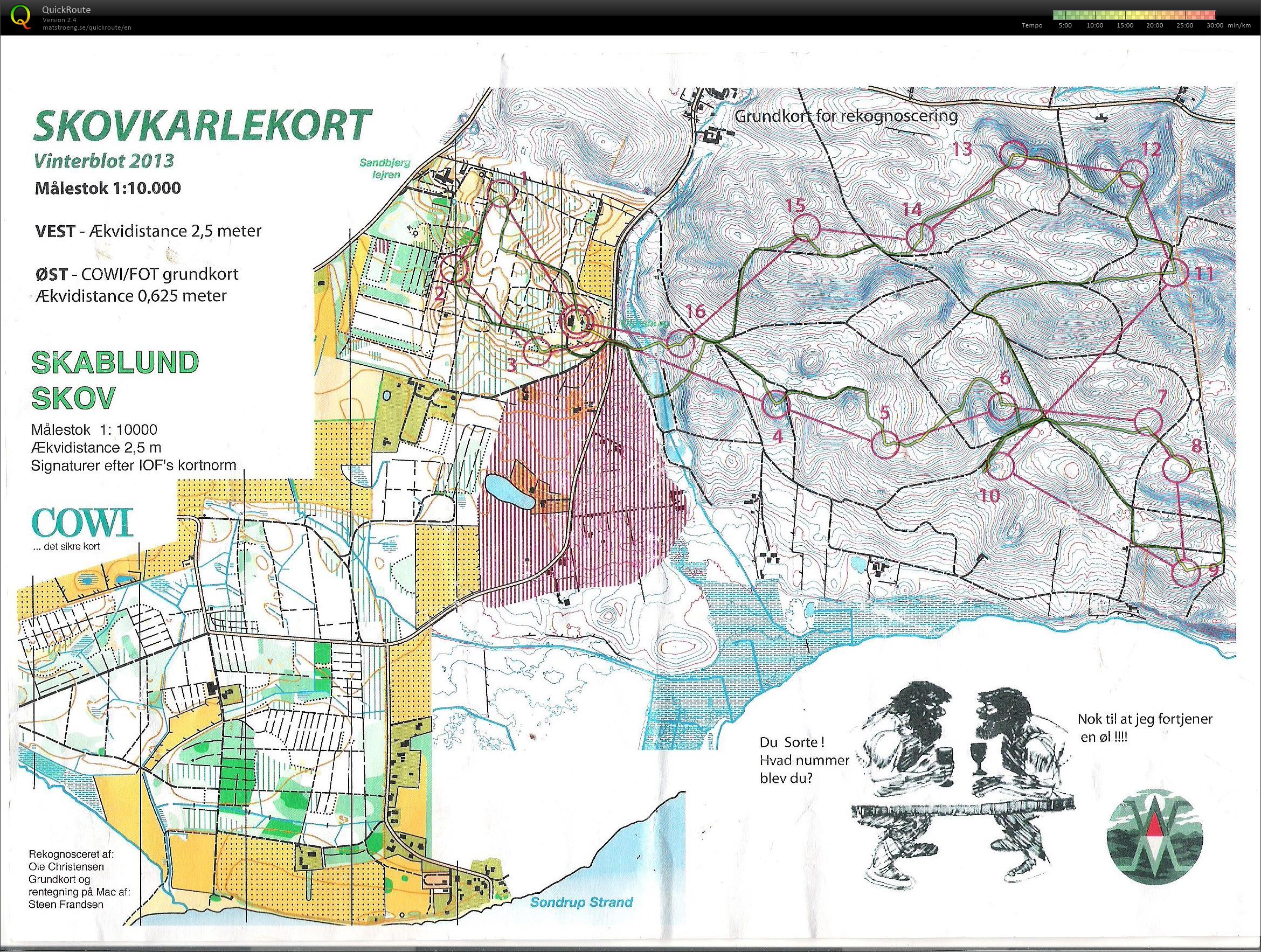The image size is (1261, 952).
Task: Click the 'Sondrup Strand' label
Action: pos(581,902)
